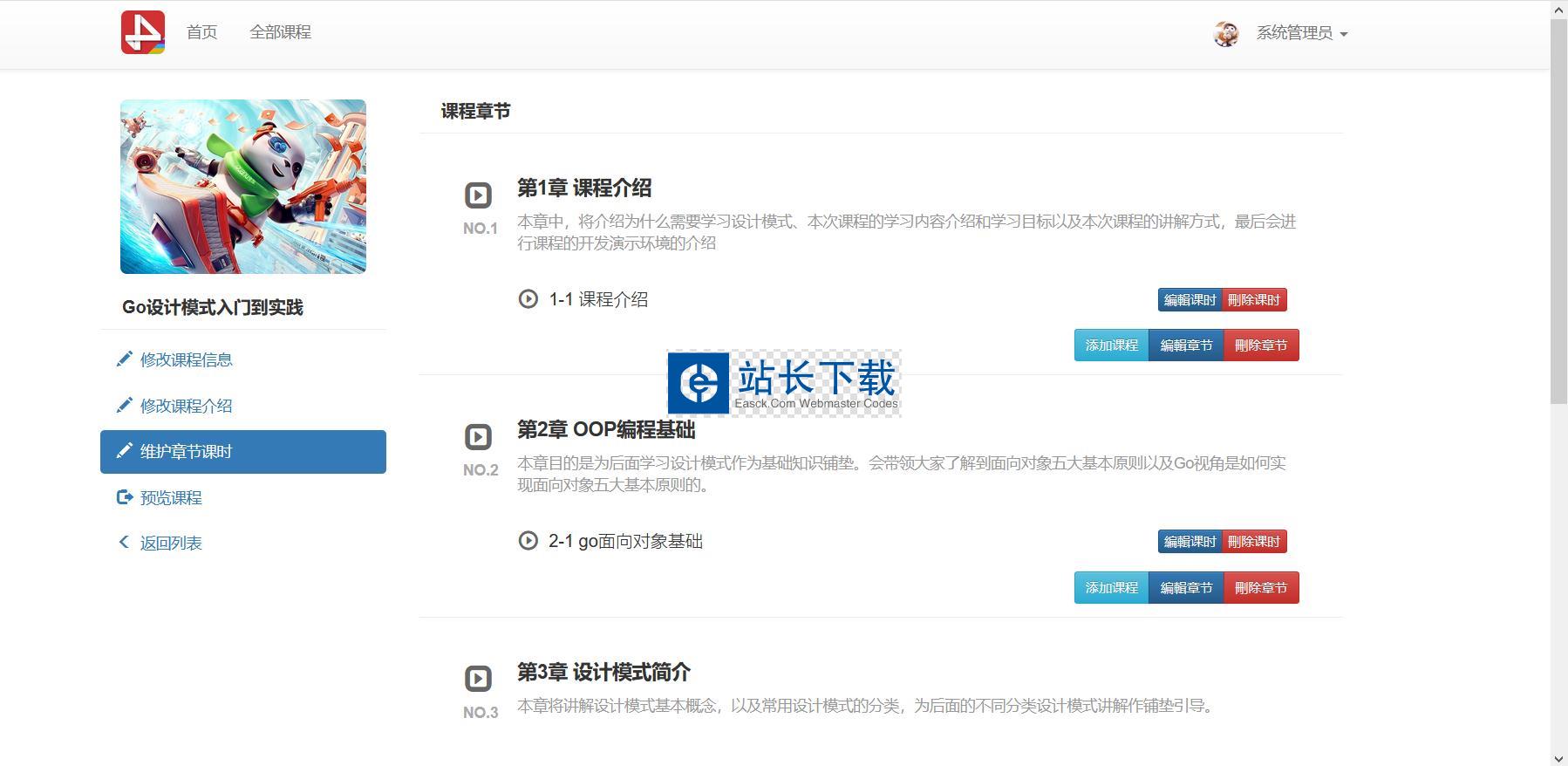Click 删除章节 under Chapter 2
The image size is (1568, 766).
pos(1261,588)
